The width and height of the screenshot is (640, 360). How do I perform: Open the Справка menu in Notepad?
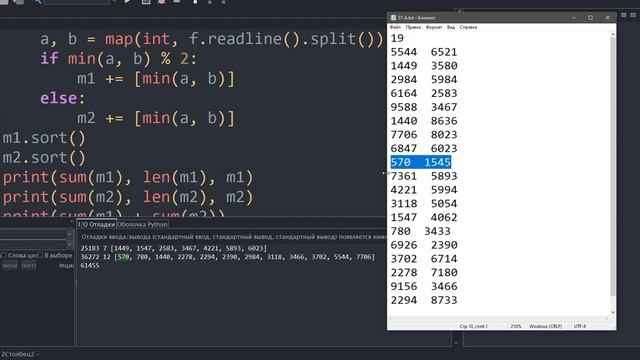pyautogui.click(x=468, y=27)
